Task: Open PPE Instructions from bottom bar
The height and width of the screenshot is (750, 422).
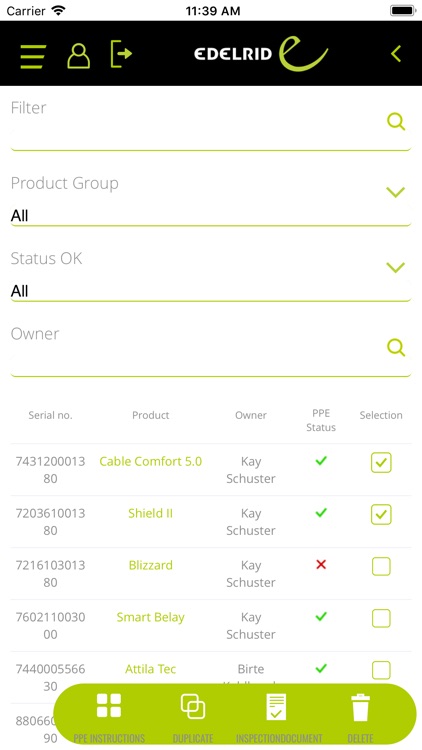Action: 109,717
